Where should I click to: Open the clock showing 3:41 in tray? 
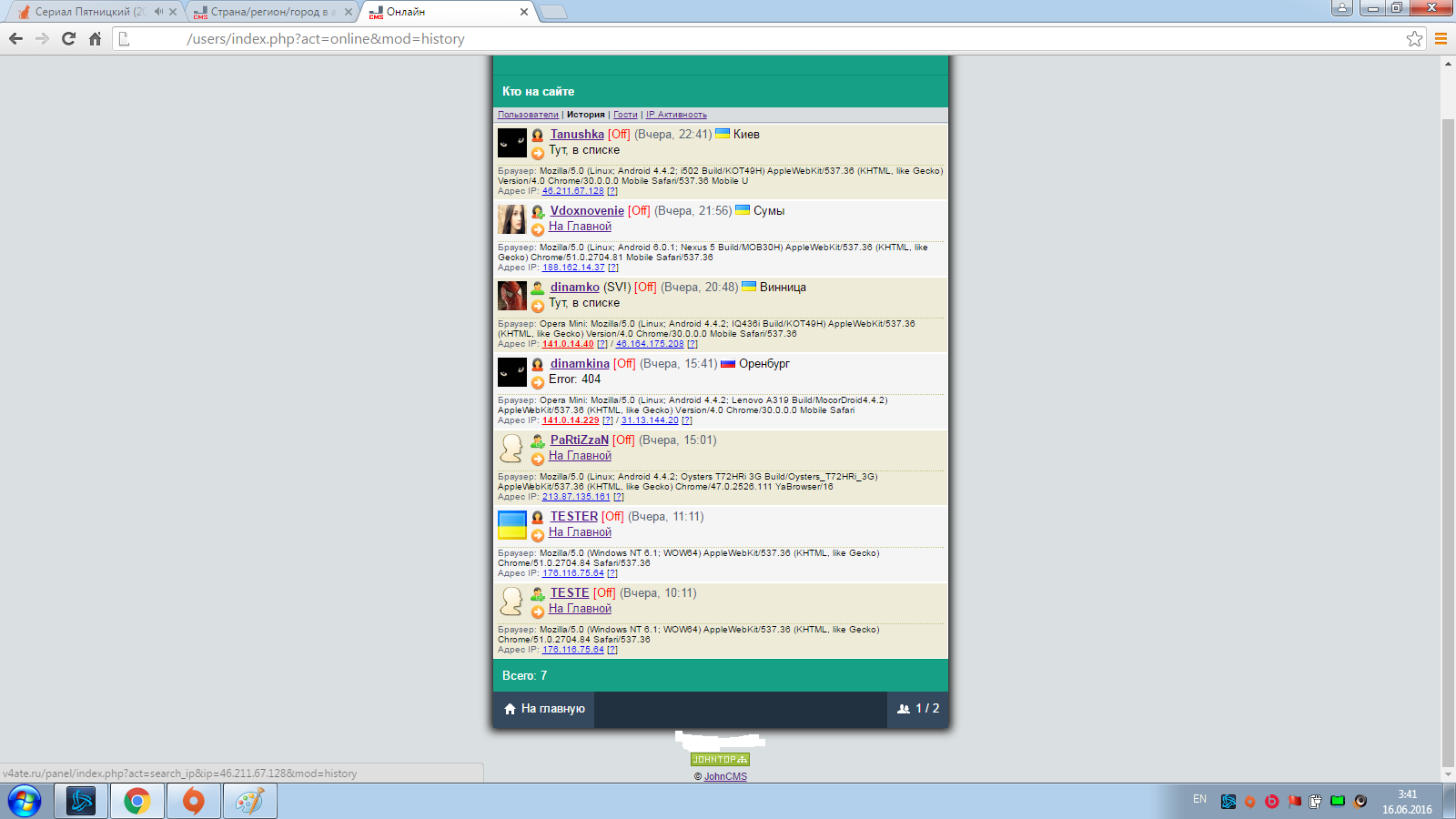tap(1407, 802)
